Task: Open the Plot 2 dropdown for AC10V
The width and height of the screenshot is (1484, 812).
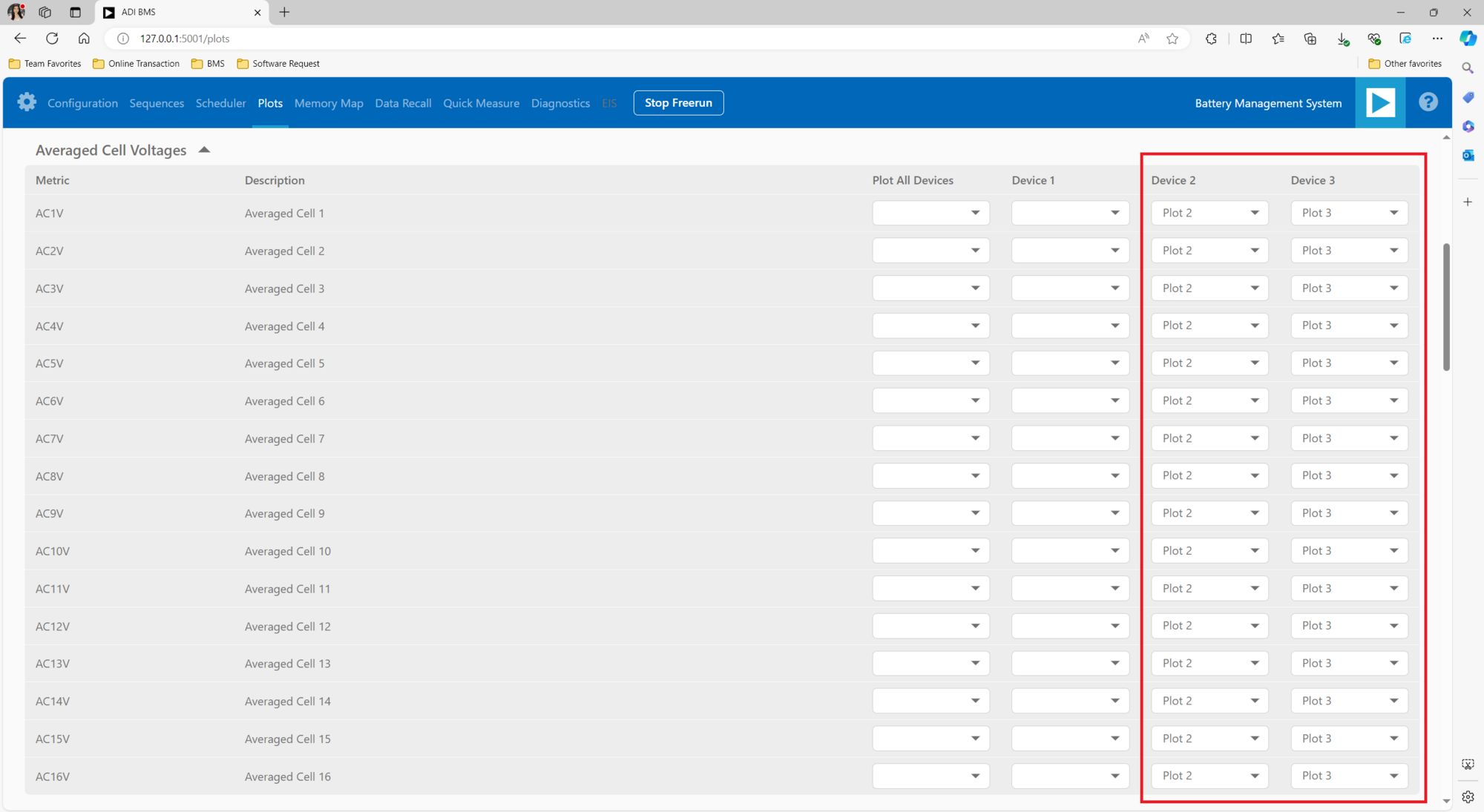Action: coord(1209,550)
